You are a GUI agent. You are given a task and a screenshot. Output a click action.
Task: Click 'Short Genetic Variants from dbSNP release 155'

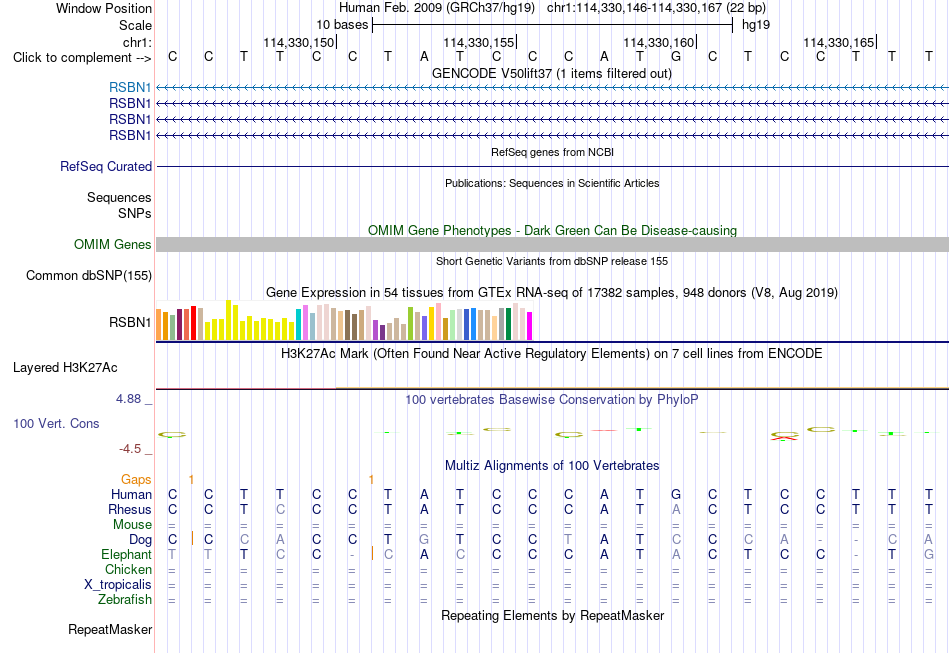[x=552, y=261]
